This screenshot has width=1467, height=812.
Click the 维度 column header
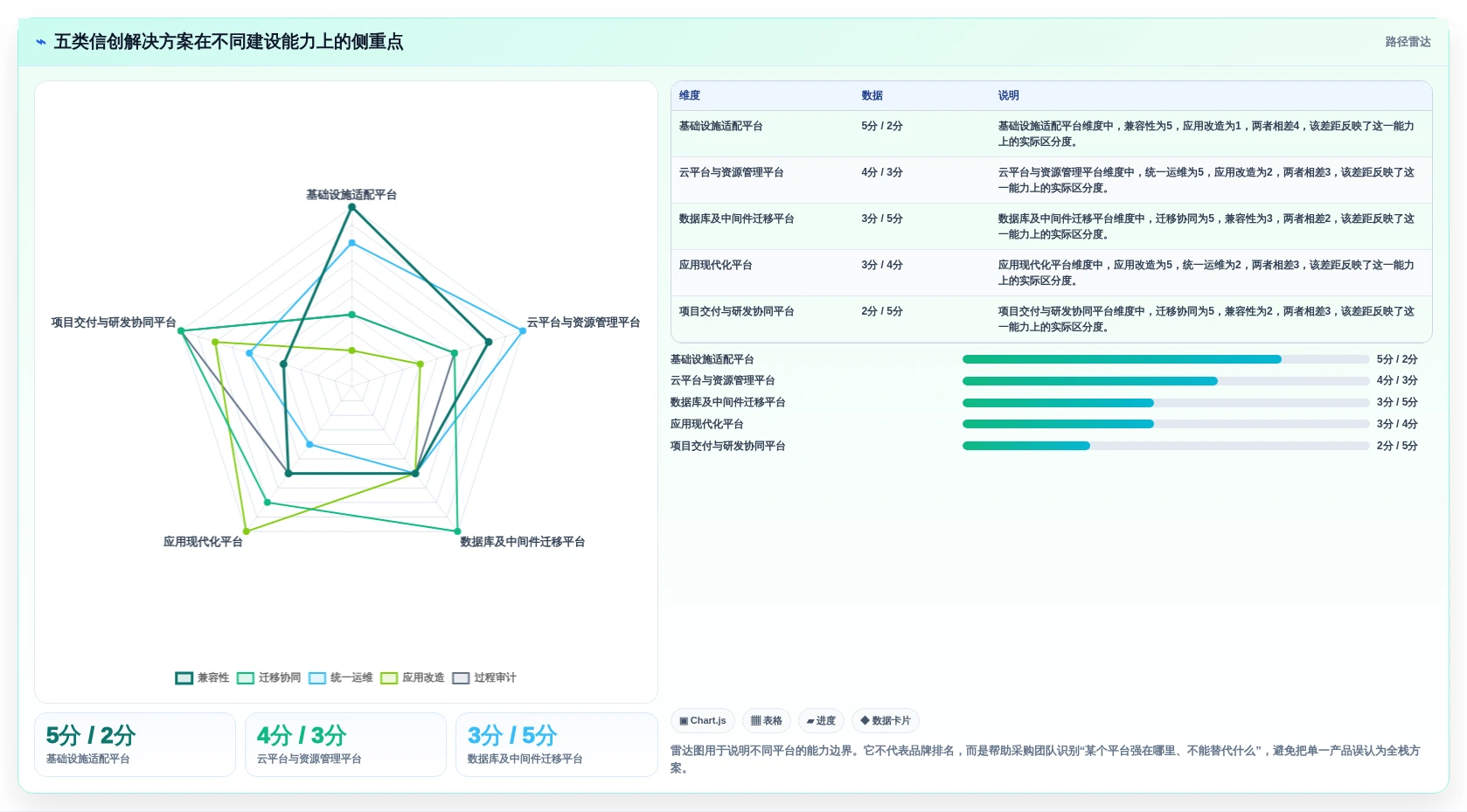(690, 95)
